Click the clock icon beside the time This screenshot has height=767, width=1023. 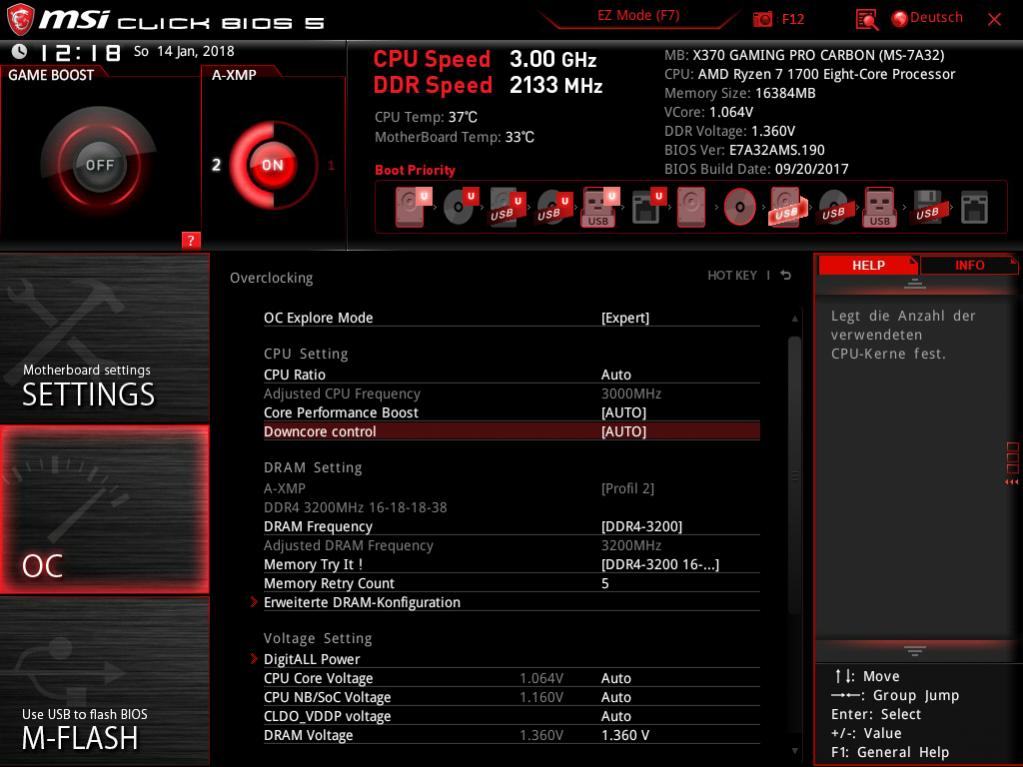click(x=20, y=52)
